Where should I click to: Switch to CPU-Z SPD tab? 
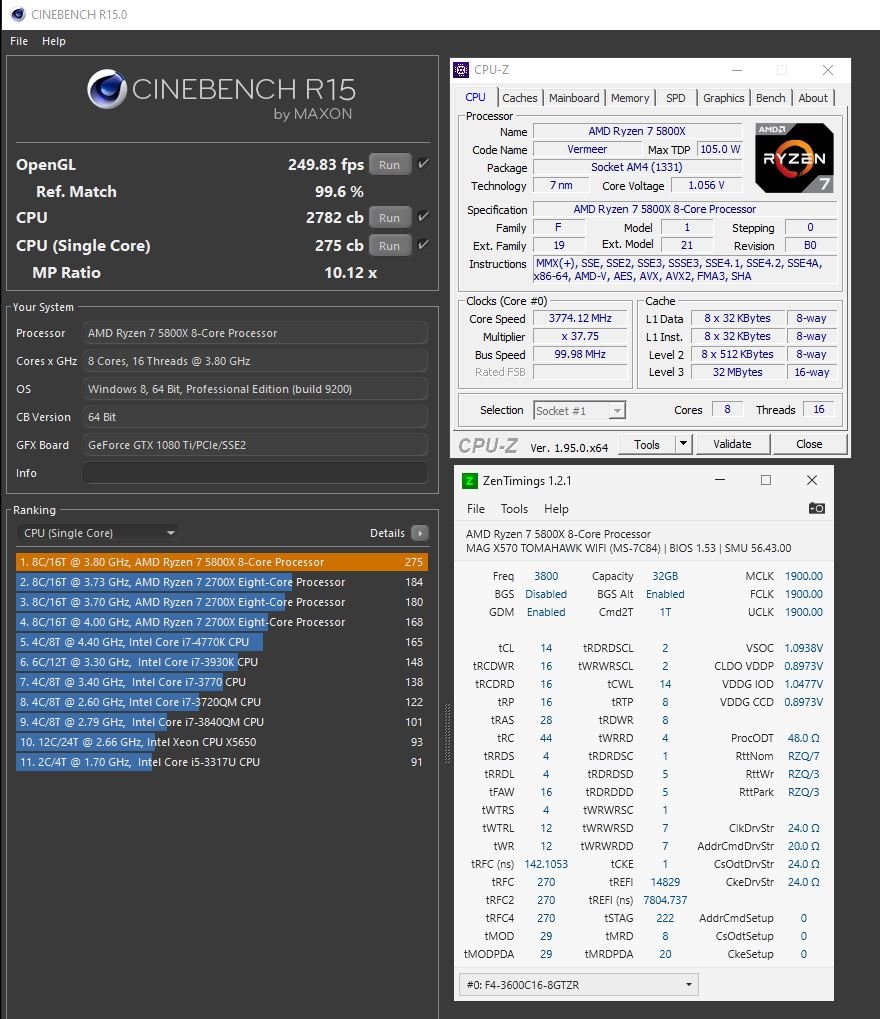pos(676,98)
